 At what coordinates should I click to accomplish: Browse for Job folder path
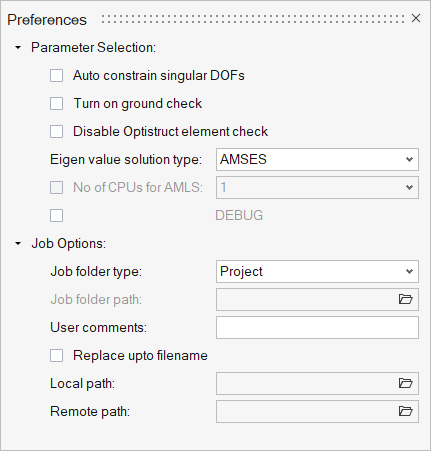(406, 299)
